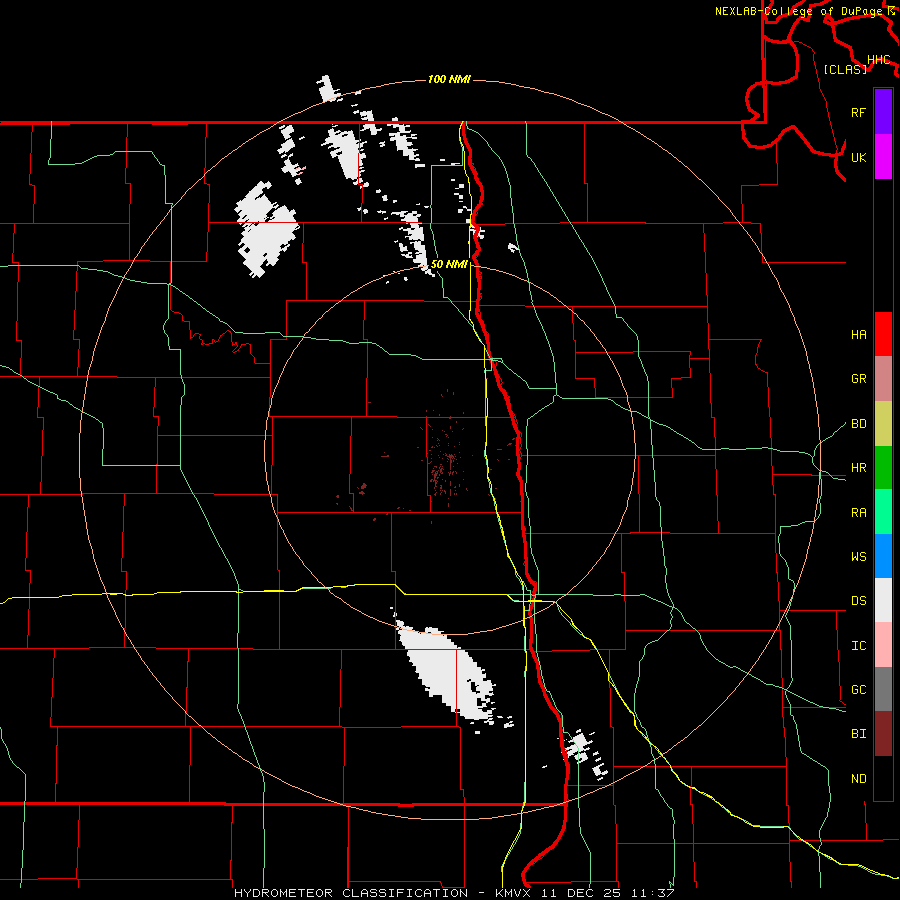Select the light pink IC legend swatch

pos(883,645)
